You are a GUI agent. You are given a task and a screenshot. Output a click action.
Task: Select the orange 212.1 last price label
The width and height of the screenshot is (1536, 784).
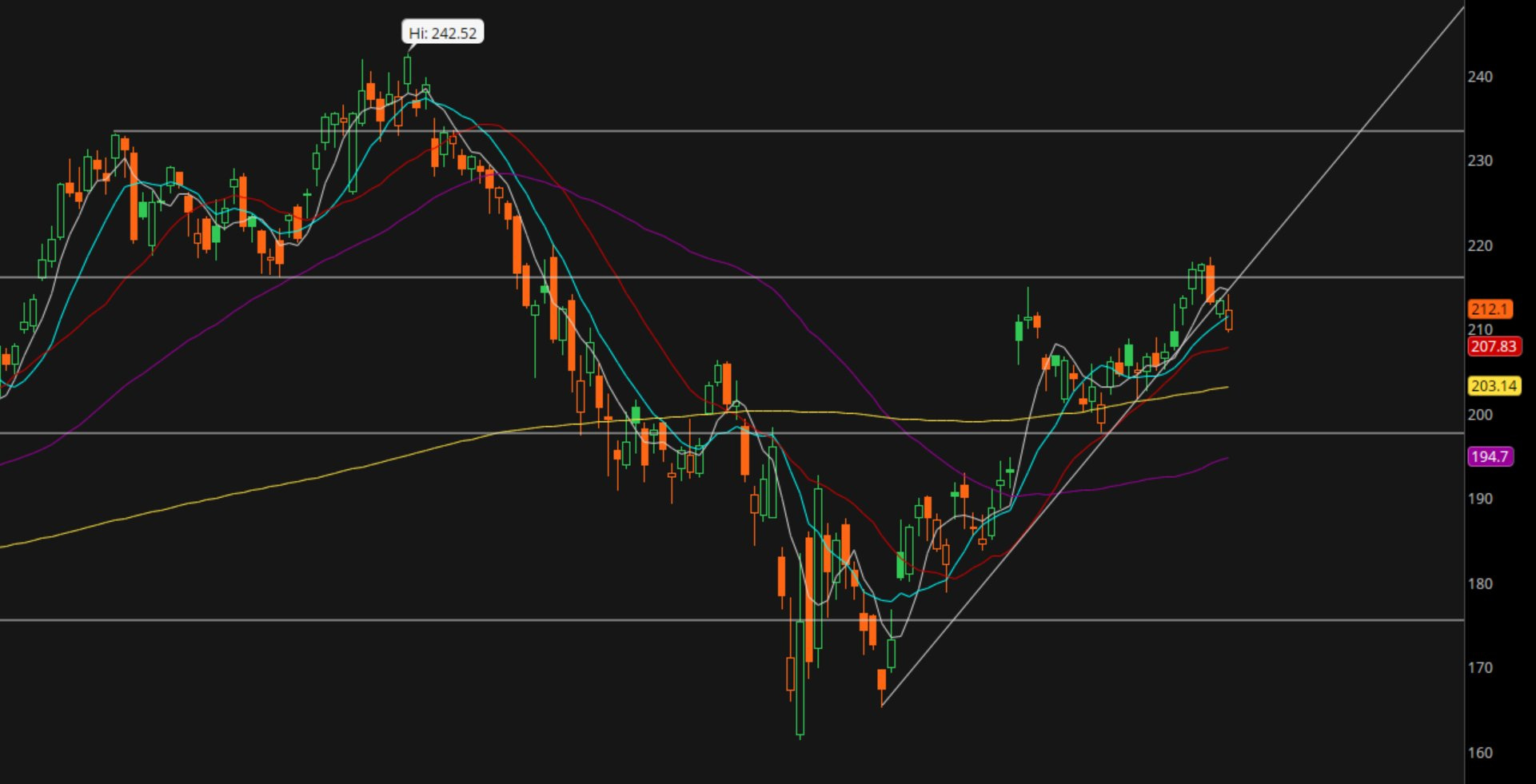[x=1490, y=309]
